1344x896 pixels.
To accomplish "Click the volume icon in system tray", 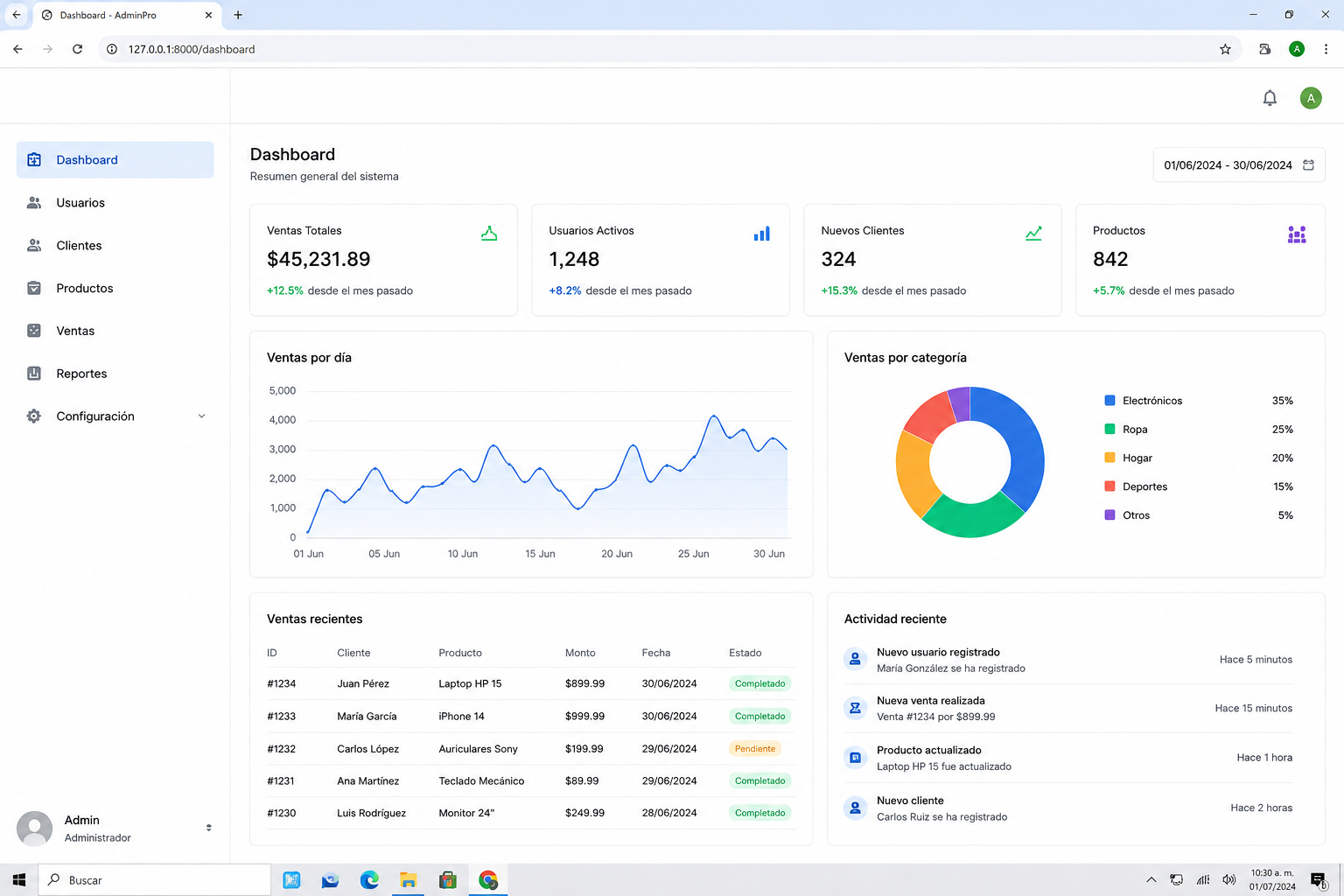I will tap(1228, 879).
